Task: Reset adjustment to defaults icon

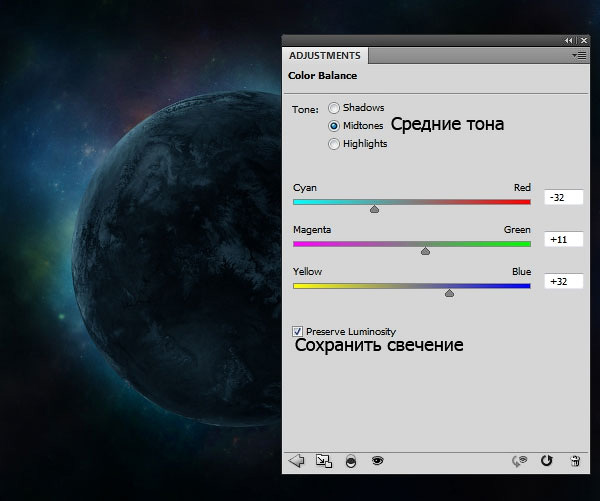Action: [x=546, y=461]
